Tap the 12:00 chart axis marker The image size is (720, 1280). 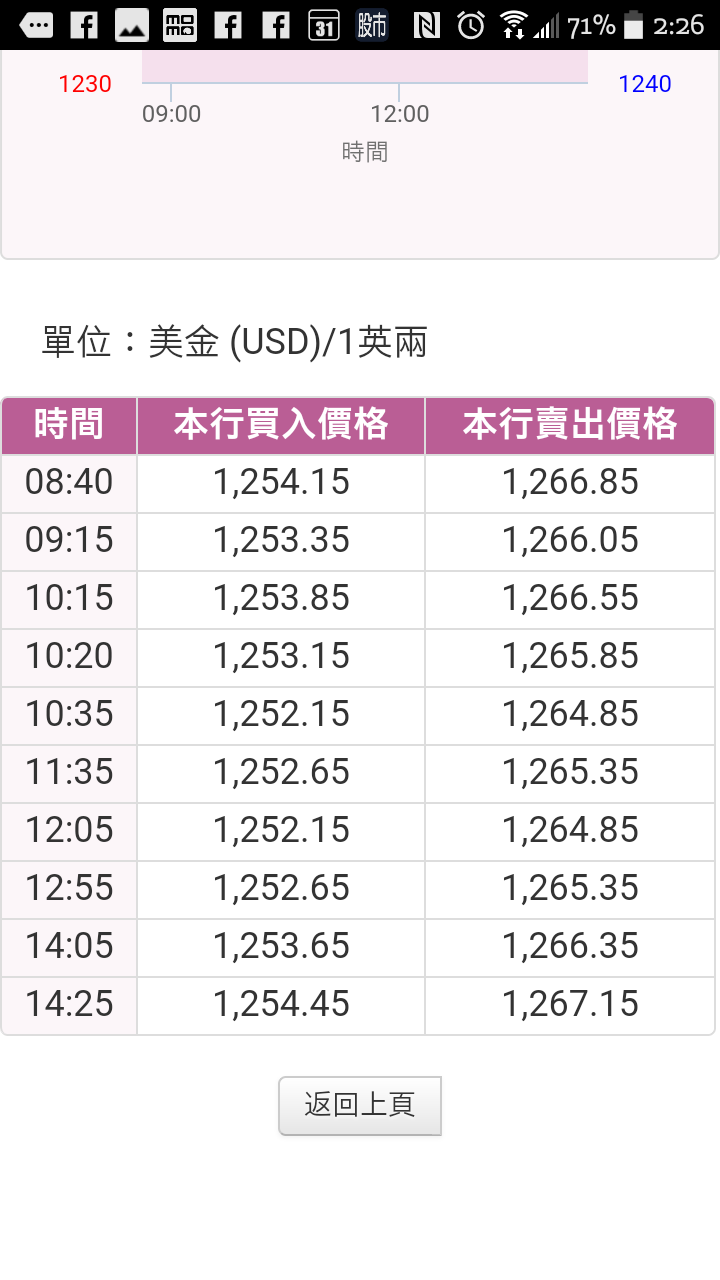point(399,113)
